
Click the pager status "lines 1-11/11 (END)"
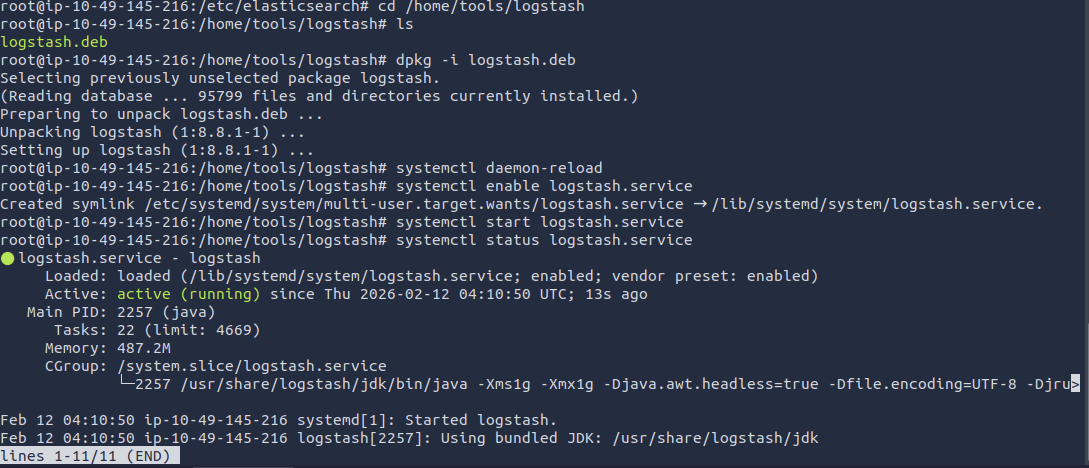[90, 456]
